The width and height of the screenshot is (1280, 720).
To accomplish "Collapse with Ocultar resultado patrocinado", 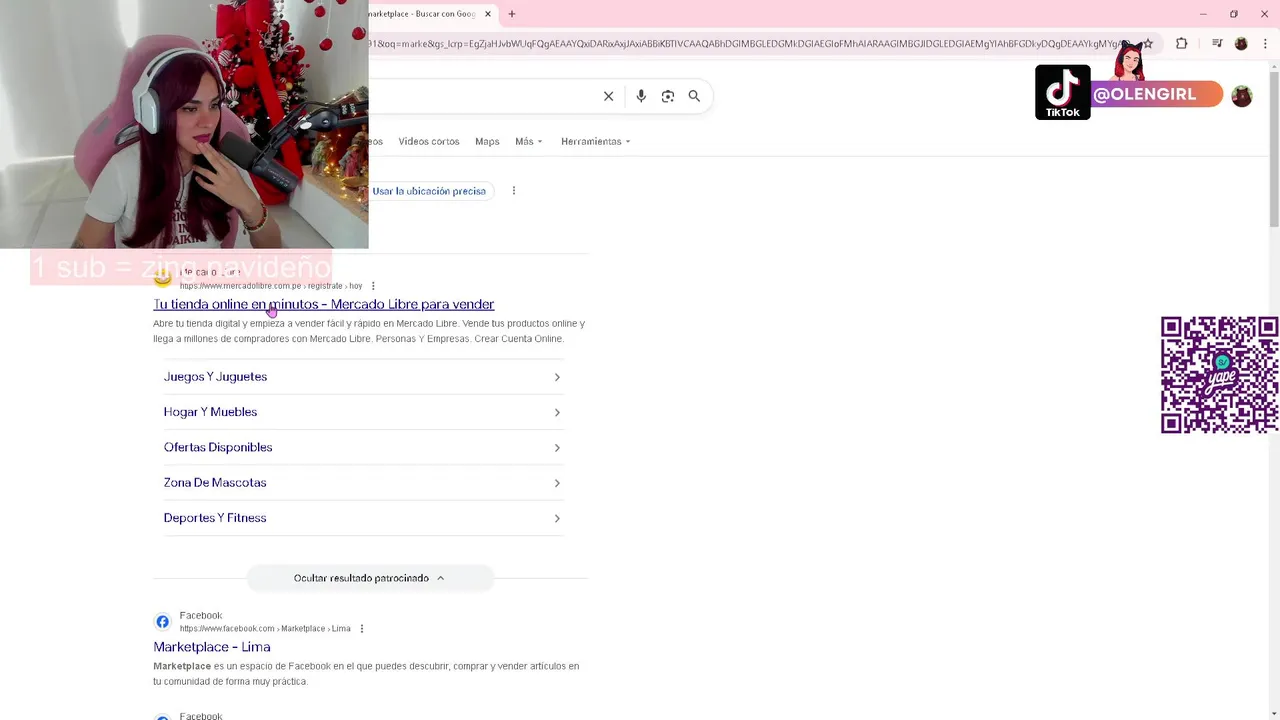I will pos(369,578).
